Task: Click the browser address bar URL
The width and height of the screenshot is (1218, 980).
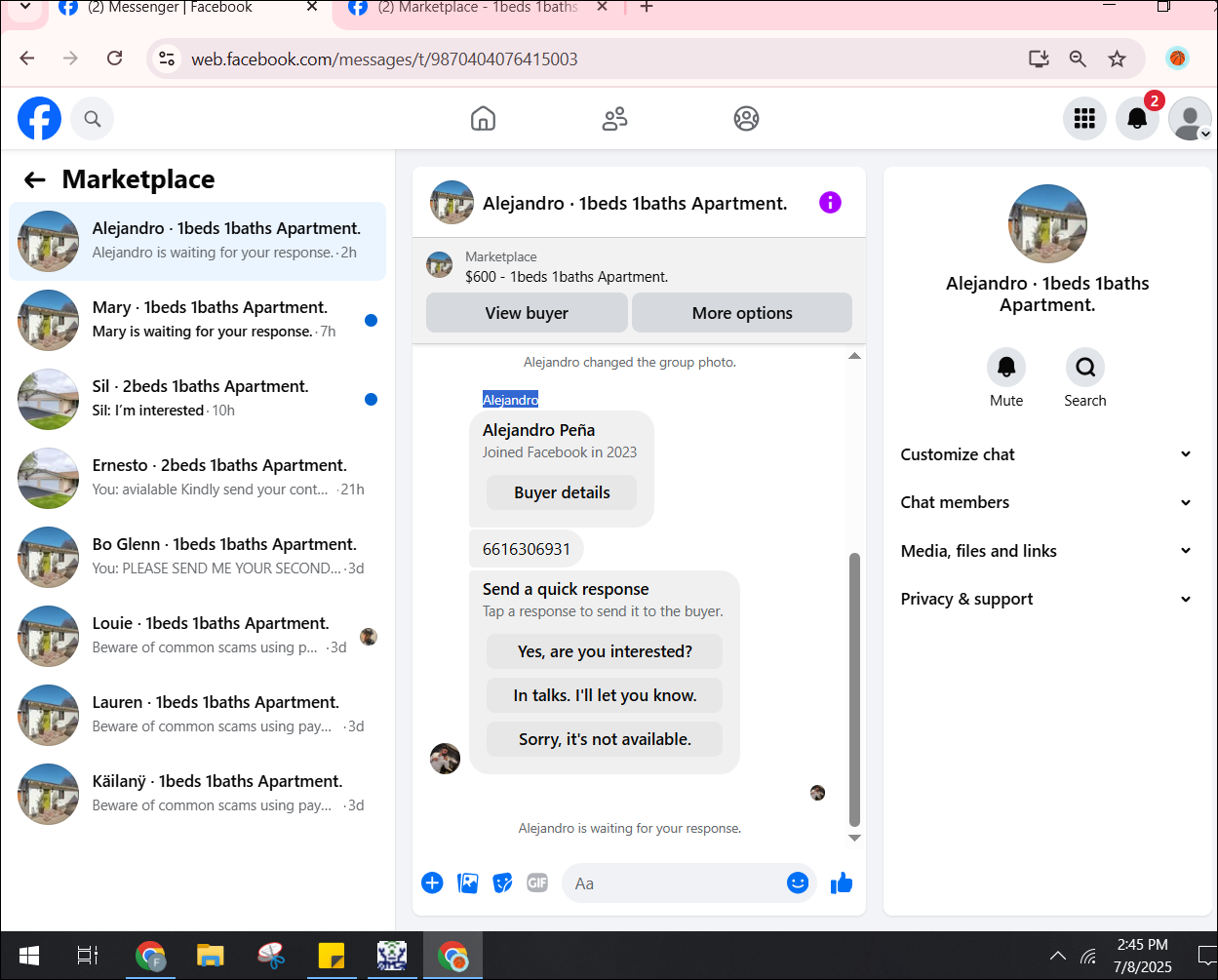Action: pyautogui.click(x=384, y=59)
